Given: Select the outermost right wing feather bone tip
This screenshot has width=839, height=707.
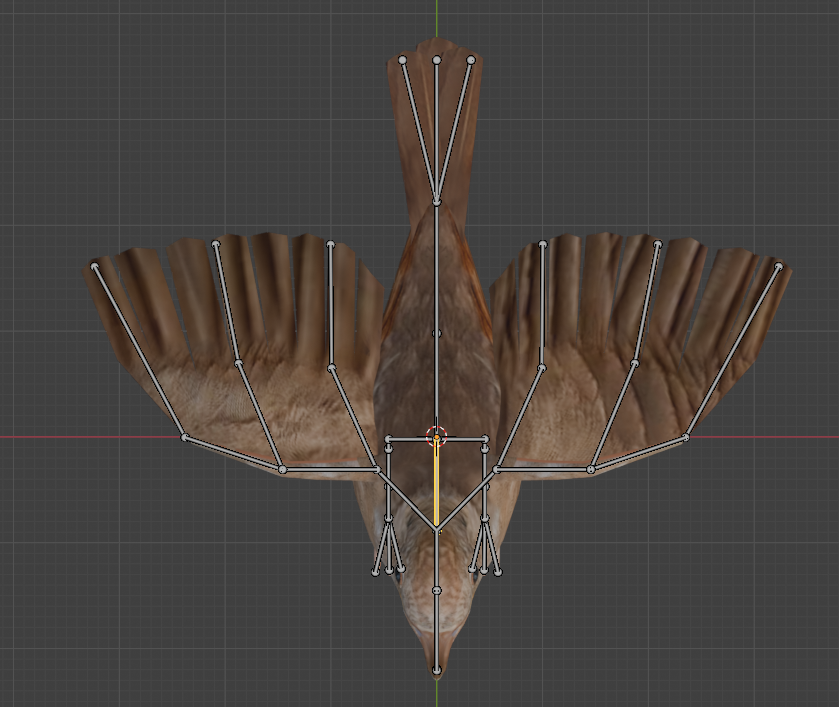Looking at the screenshot, I should click(x=778, y=266).
